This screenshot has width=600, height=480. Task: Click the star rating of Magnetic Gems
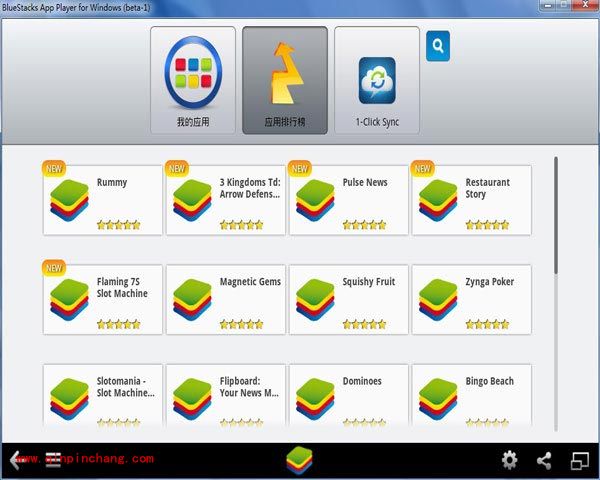point(241,325)
